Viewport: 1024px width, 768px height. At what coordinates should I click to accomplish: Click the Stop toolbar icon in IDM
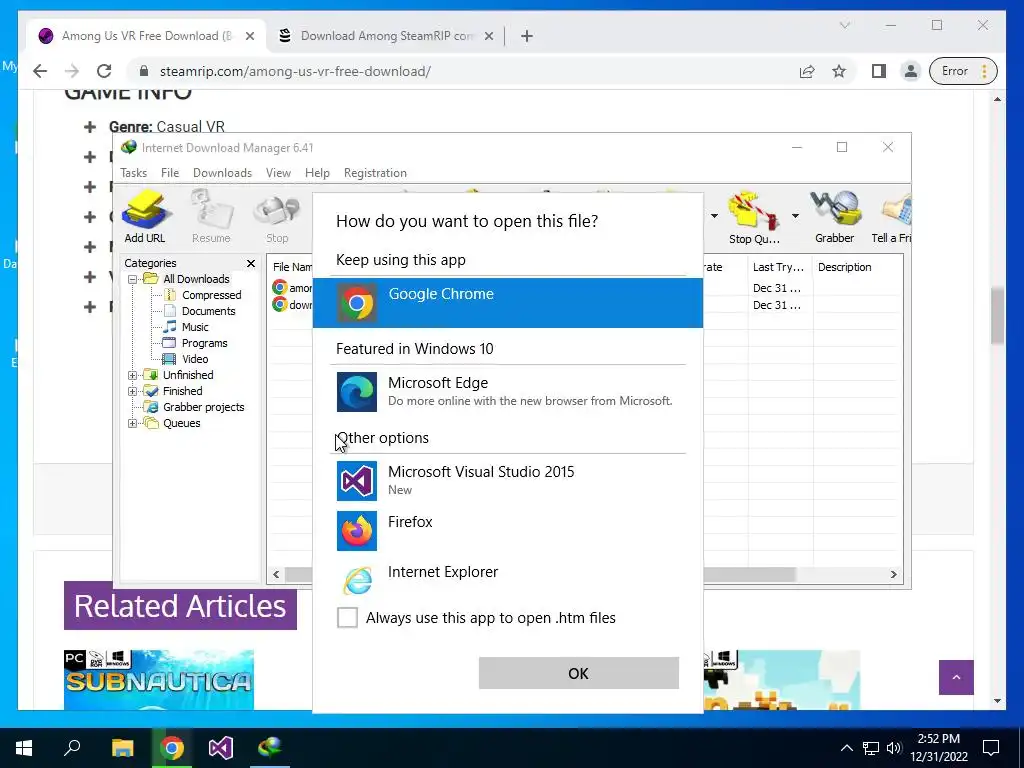[277, 219]
